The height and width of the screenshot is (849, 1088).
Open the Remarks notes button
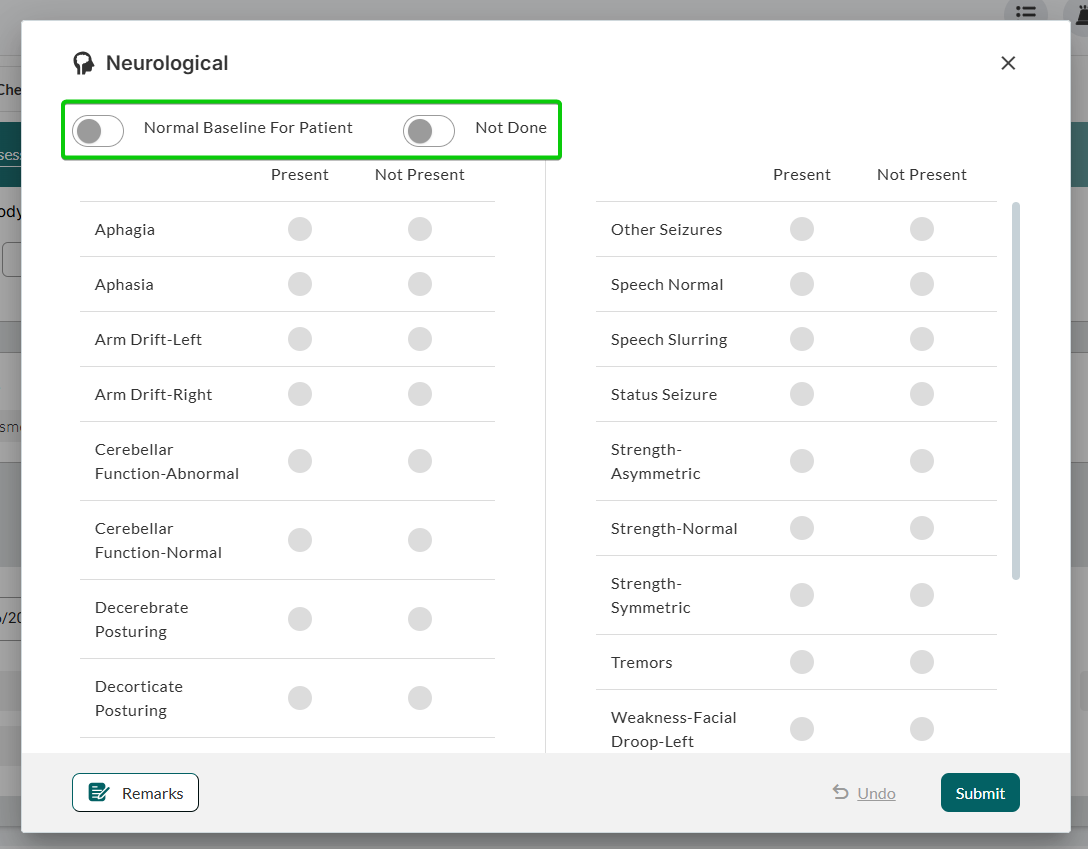pyautogui.click(x=135, y=793)
